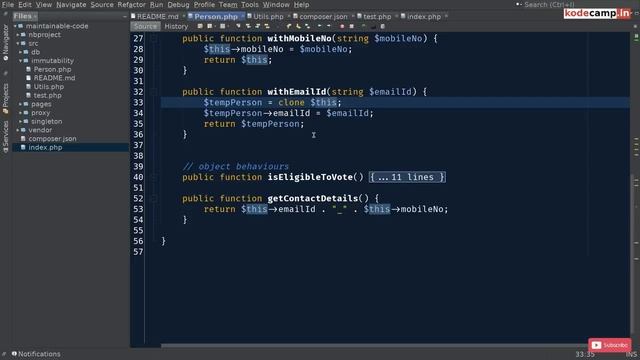
Task: Go to next bookmark via toolbar icon
Action: coord(298,26)
